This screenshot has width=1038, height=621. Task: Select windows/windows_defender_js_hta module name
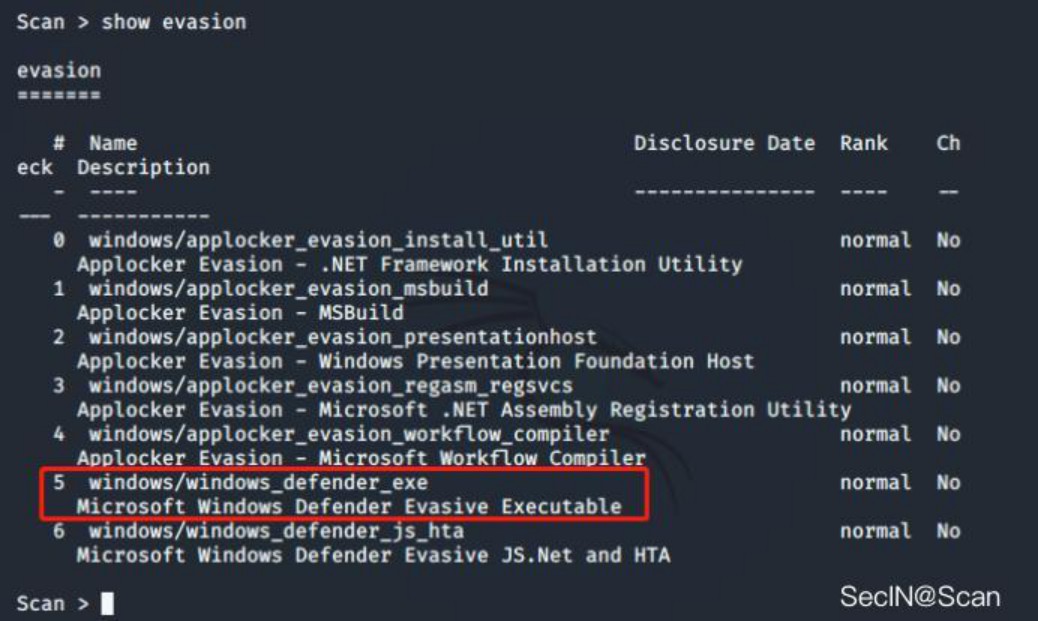[x=276, y=531]
